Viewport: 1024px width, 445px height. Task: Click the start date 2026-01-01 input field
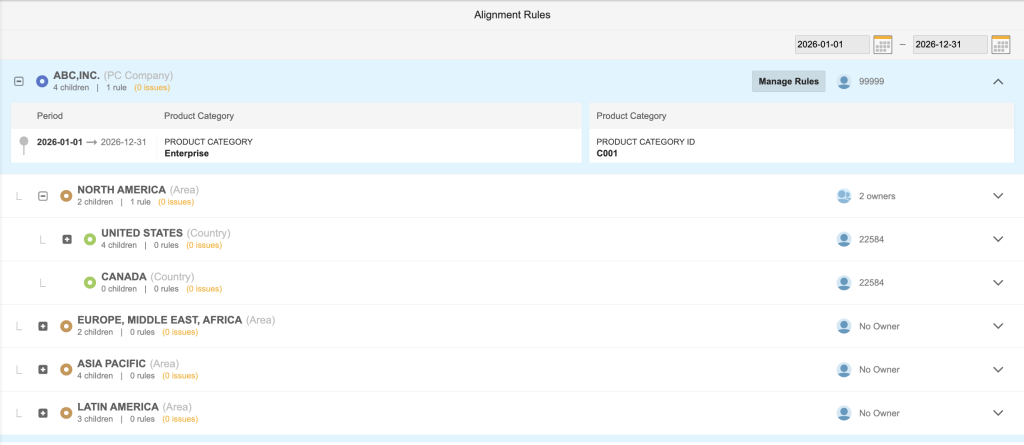[830, 44]
